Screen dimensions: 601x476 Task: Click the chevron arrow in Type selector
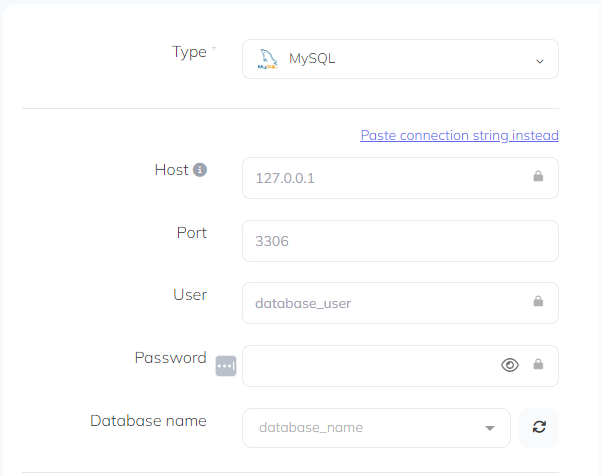(539, 61)
